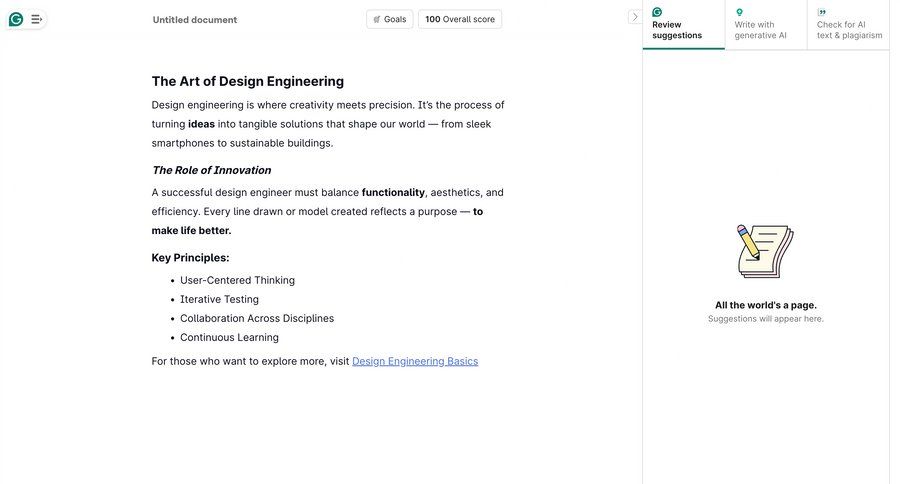This screenshot has height=484, width=900.
Task: Open Check for AI text & plagiarism tab
Action: [848, 24]
